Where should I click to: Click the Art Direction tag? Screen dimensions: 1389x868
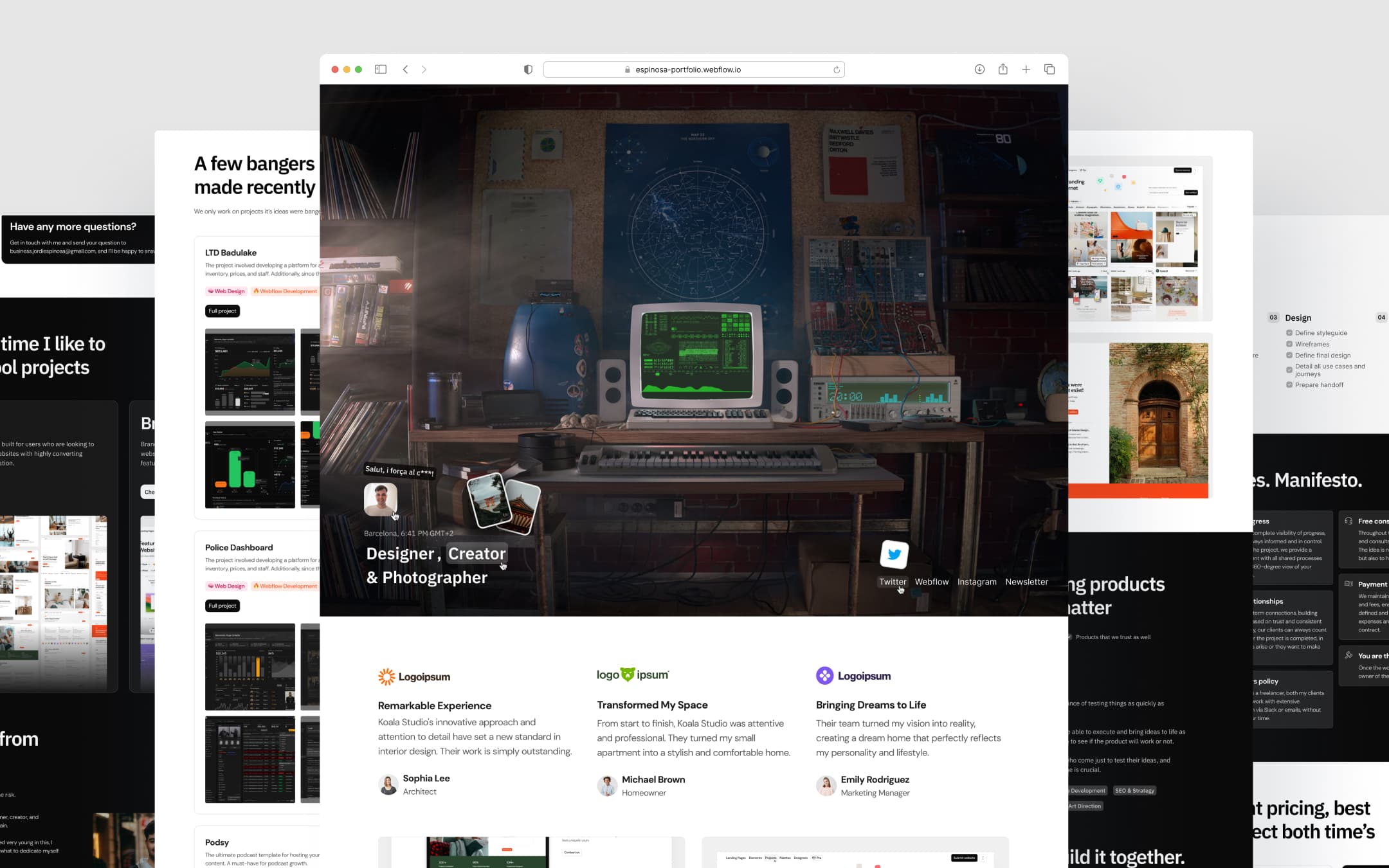(x=1085, y=806)
